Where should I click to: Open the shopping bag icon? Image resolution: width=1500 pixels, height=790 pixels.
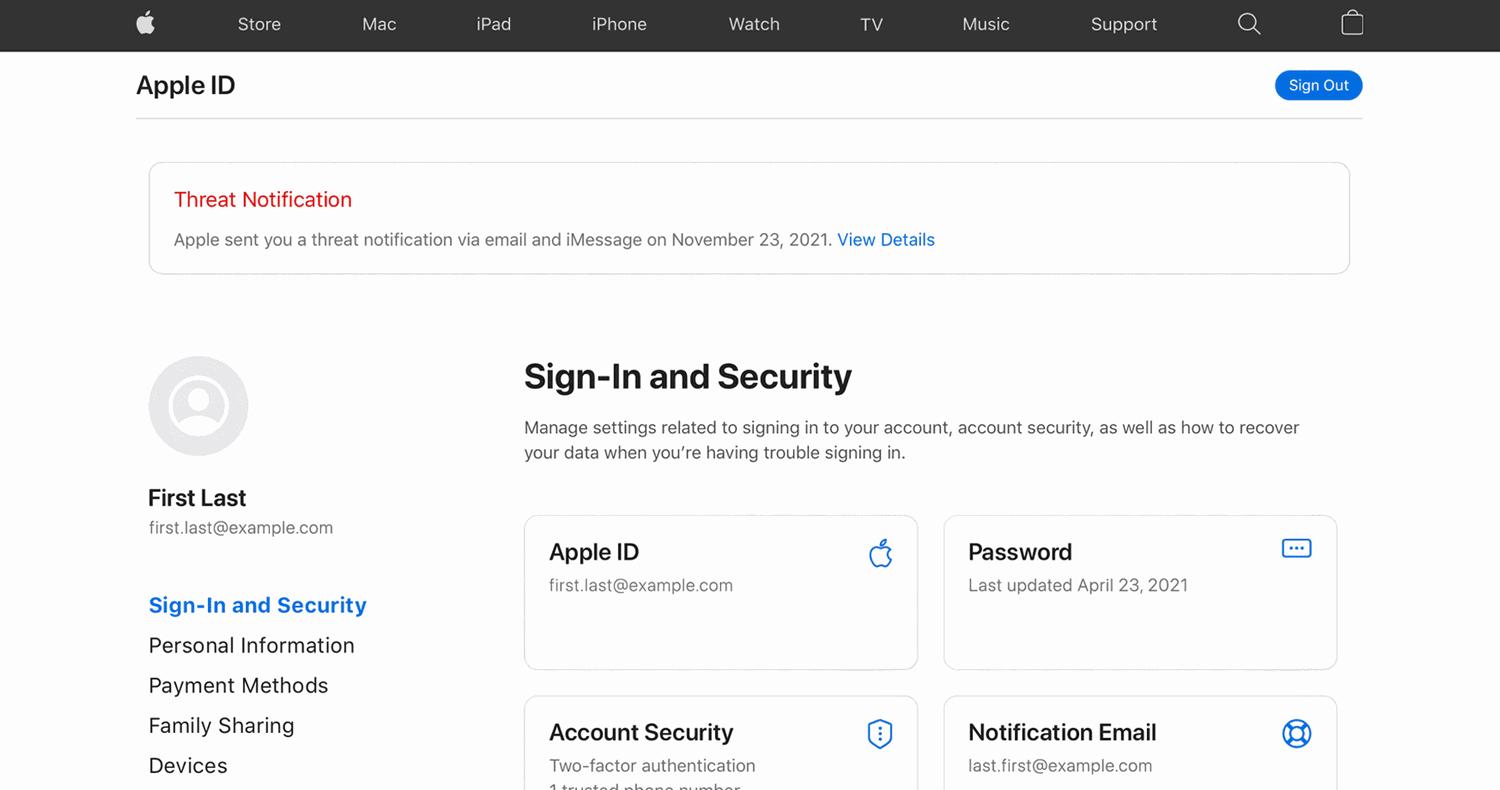[x=1352, y=23]
